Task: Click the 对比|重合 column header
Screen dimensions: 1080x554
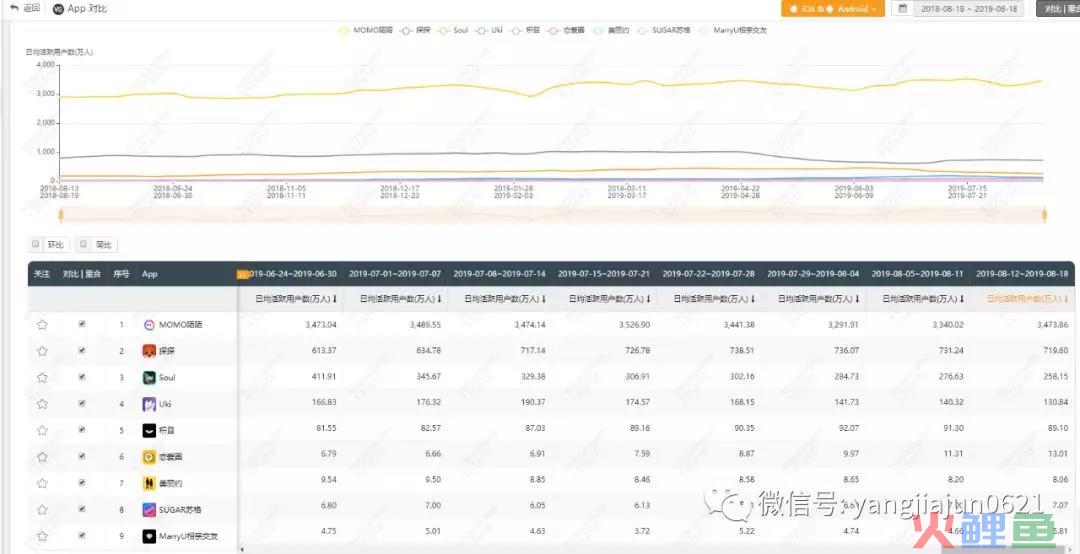Action: click(x=82, y=274)
